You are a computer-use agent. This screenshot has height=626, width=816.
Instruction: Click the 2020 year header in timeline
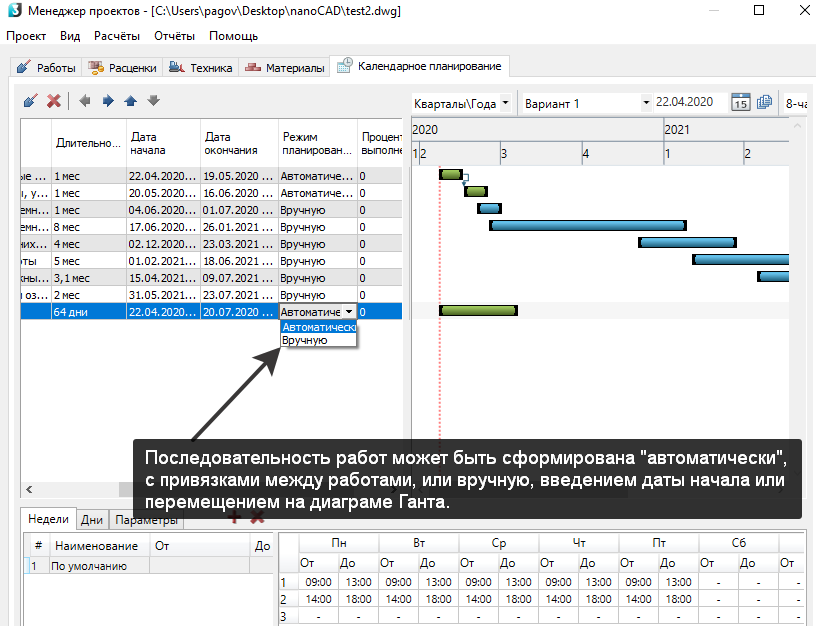click(x=537, y=130)
